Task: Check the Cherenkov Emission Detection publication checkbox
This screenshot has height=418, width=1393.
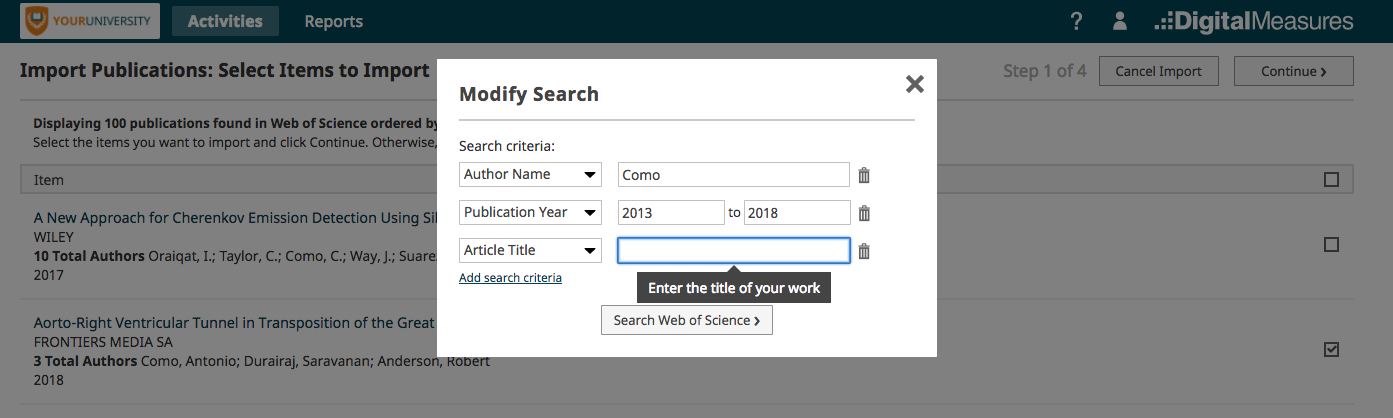Action: [1331, 244]
